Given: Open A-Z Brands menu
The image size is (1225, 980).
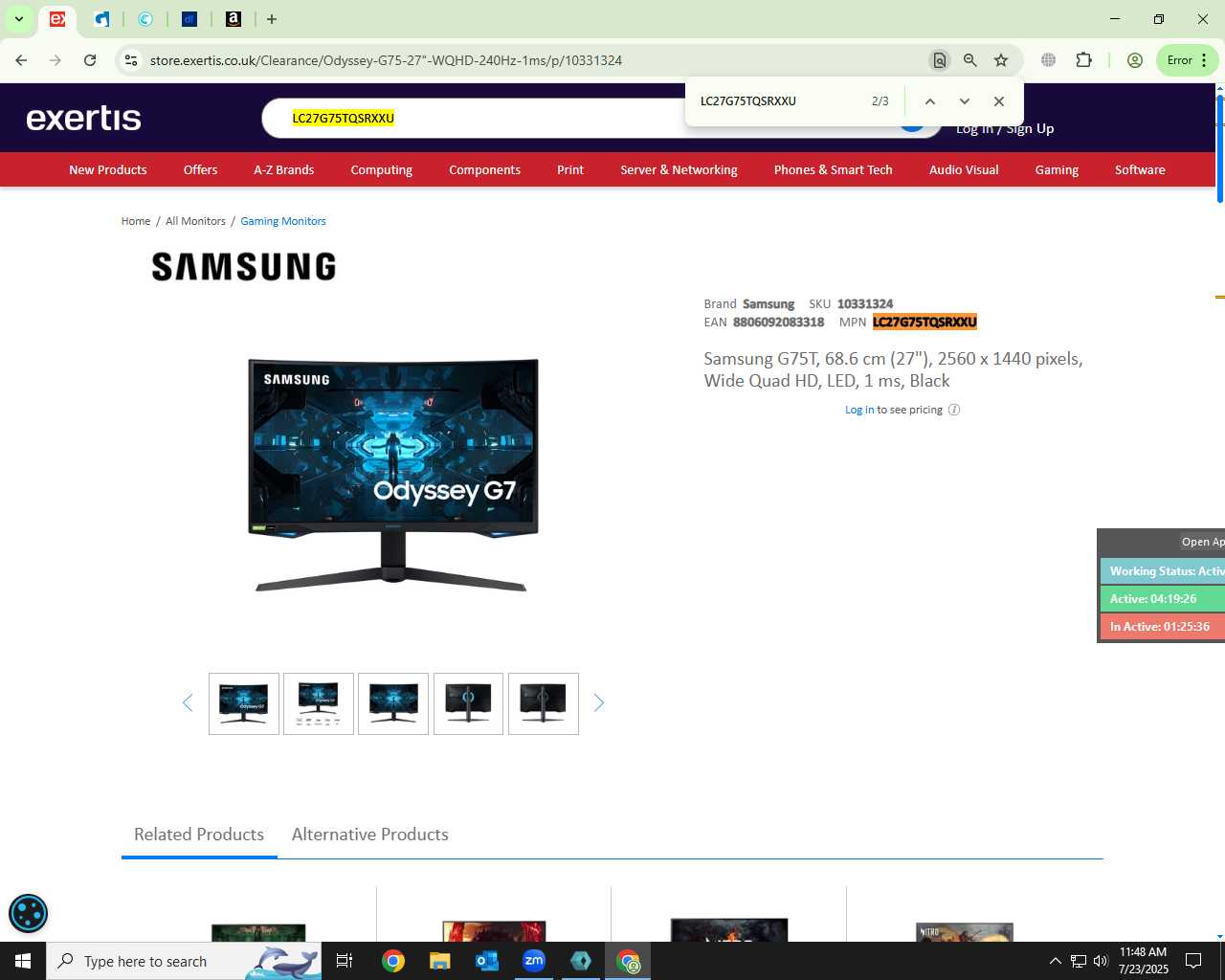Looking at the screenshot, I should click(283, 169).
